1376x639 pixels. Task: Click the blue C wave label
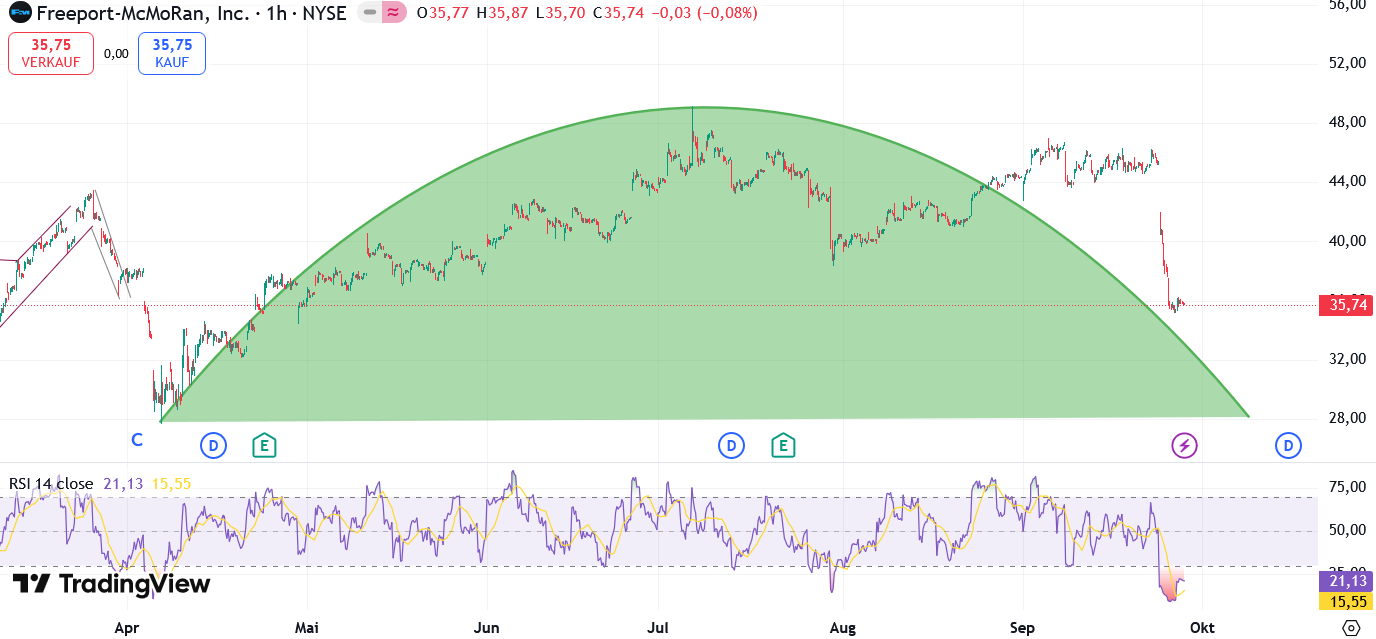pos(137,439)
